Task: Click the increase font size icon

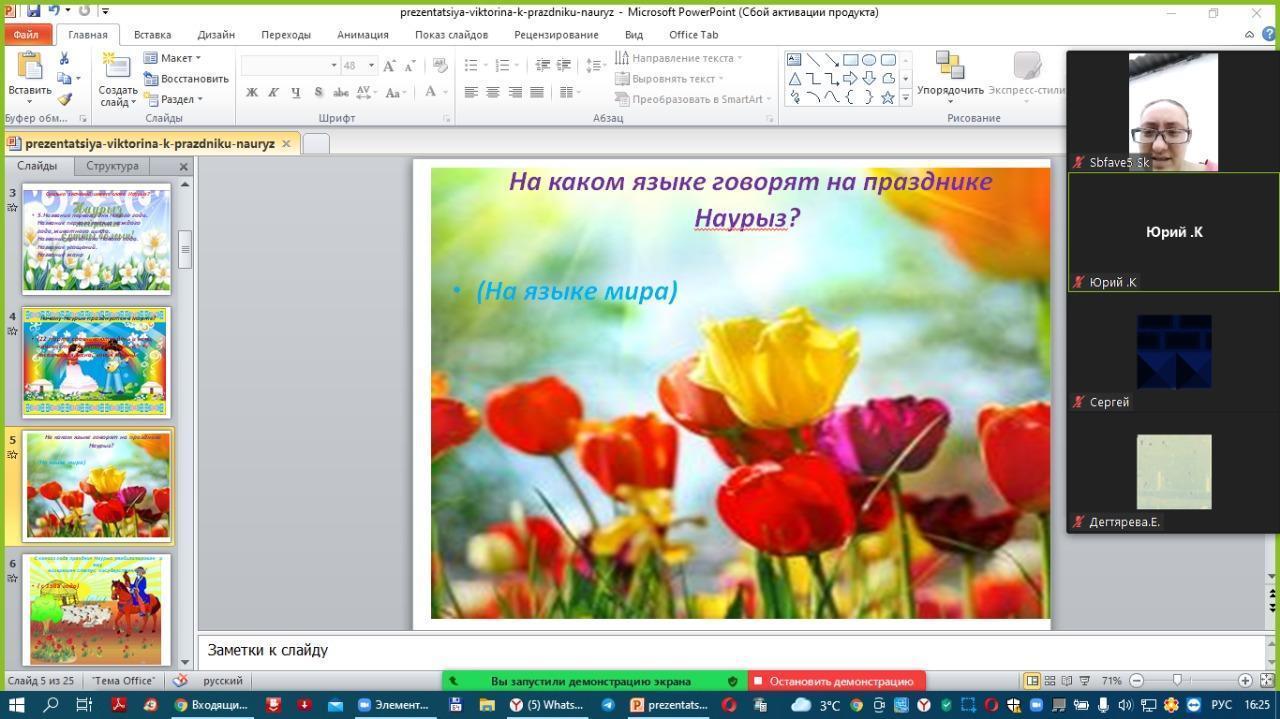Action: [x=390, y=65]
